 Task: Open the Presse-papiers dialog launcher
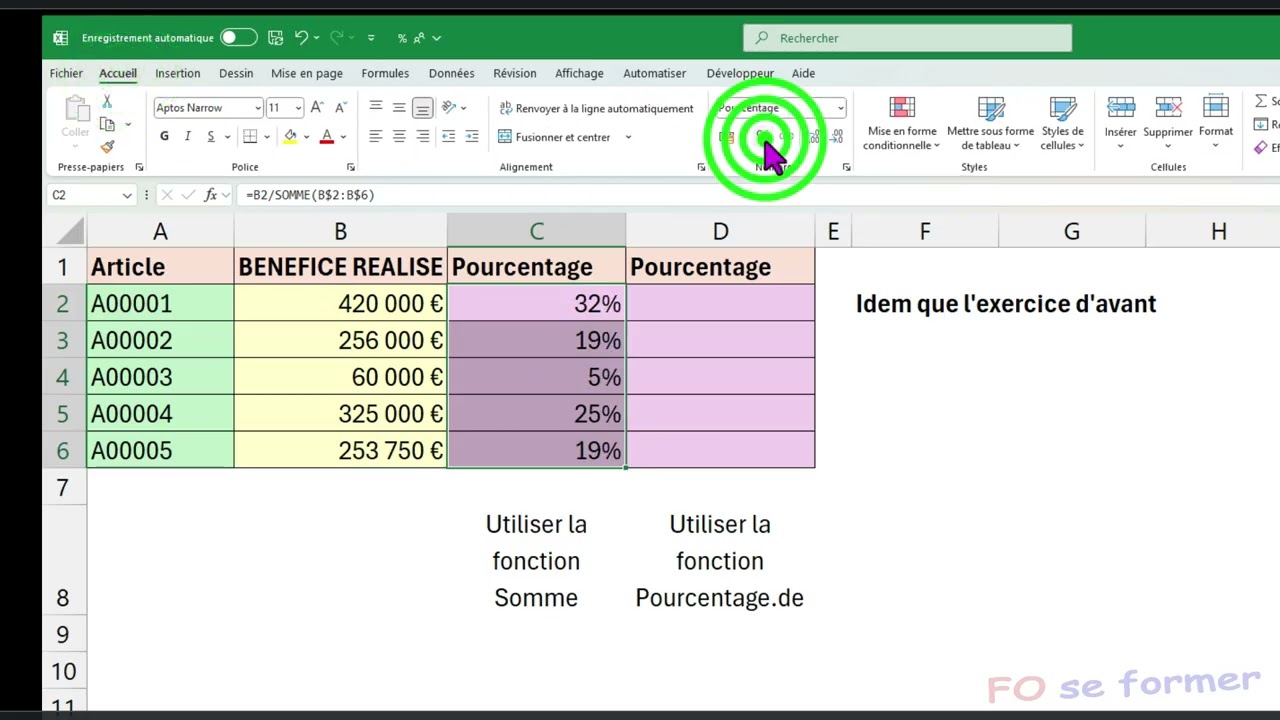click(139, 167)
